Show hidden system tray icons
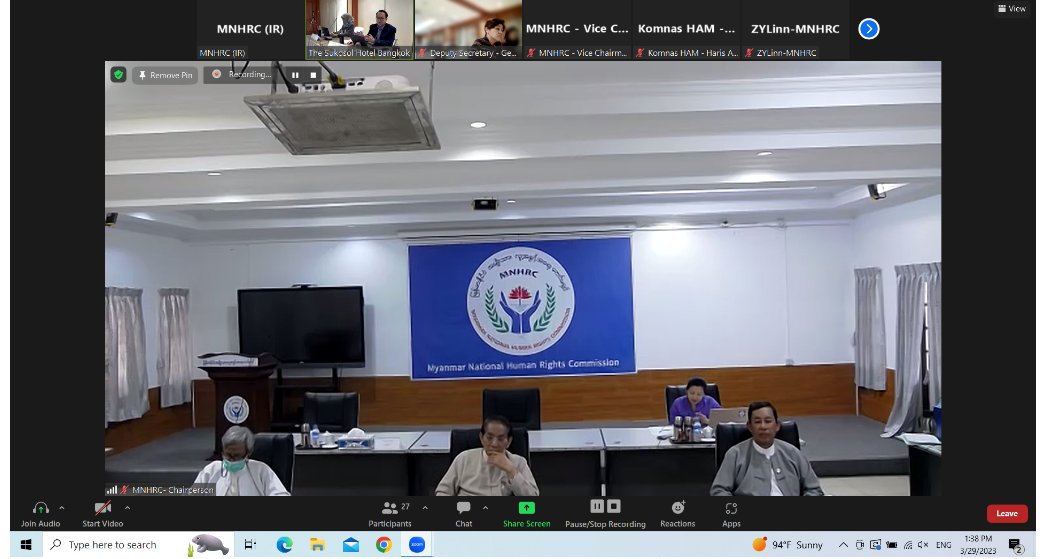 tap(843, 545)
